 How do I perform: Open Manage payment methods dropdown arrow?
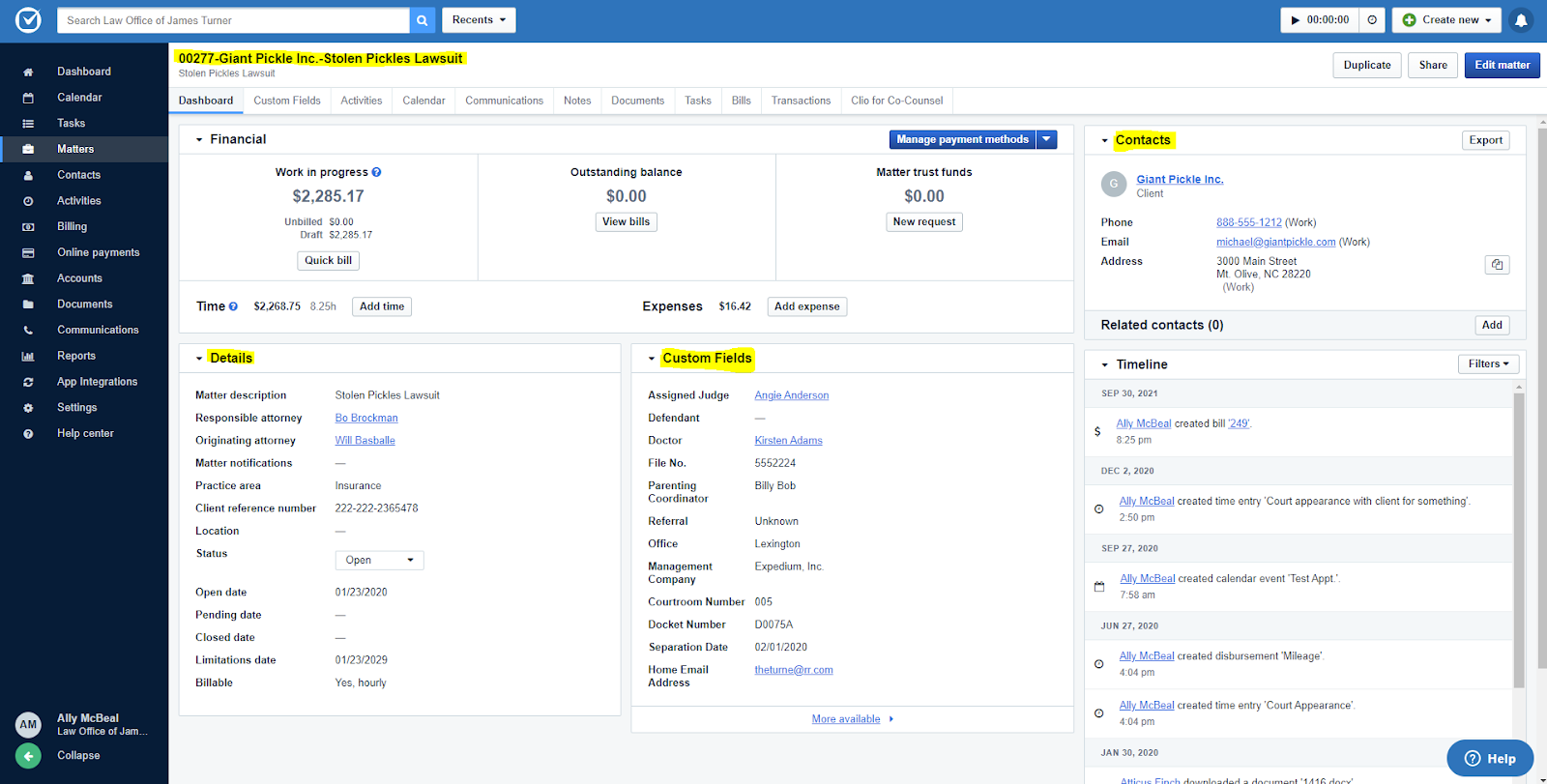[1046, 139]
